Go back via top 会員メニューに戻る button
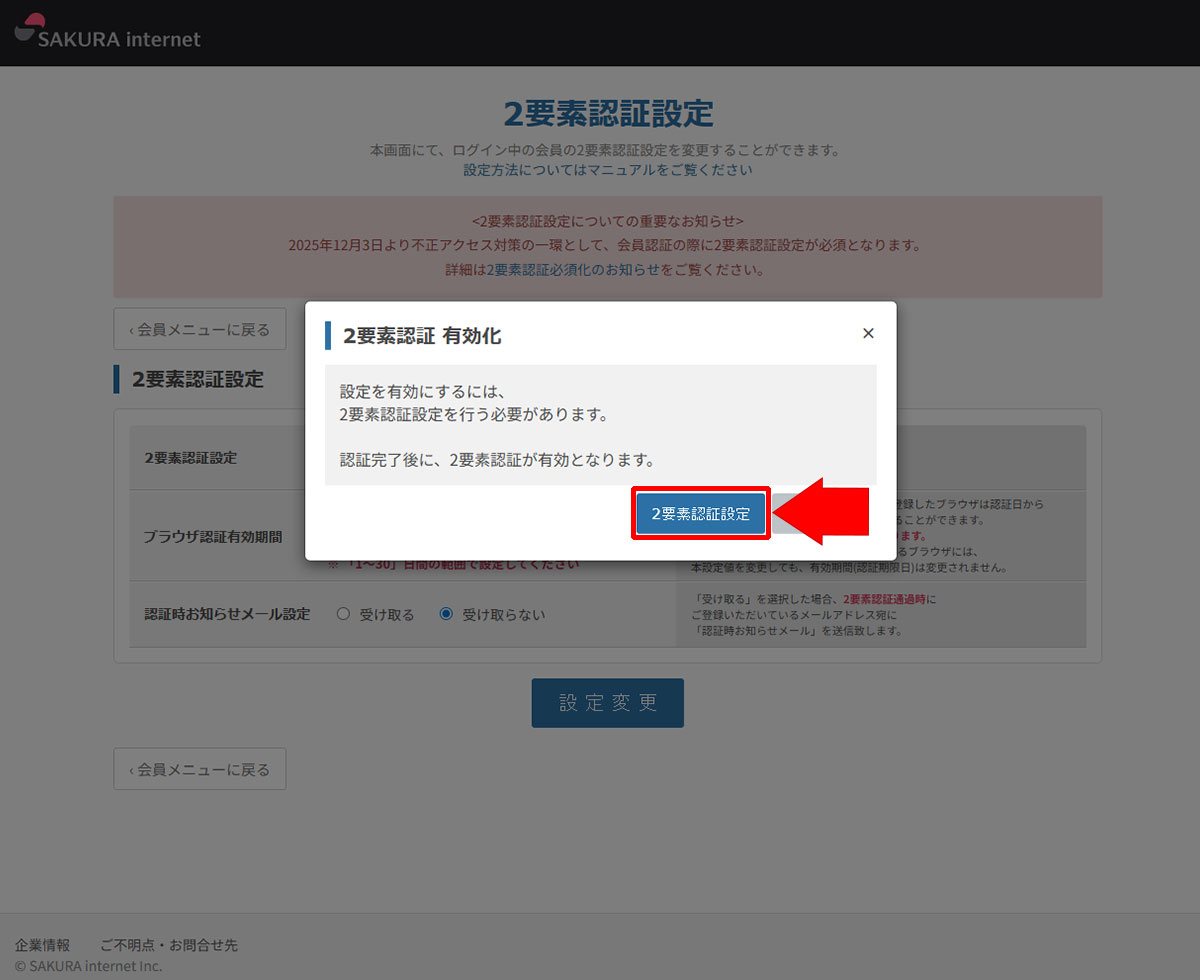The height and width of the screenshot is (980, 1200). (199, 329)
